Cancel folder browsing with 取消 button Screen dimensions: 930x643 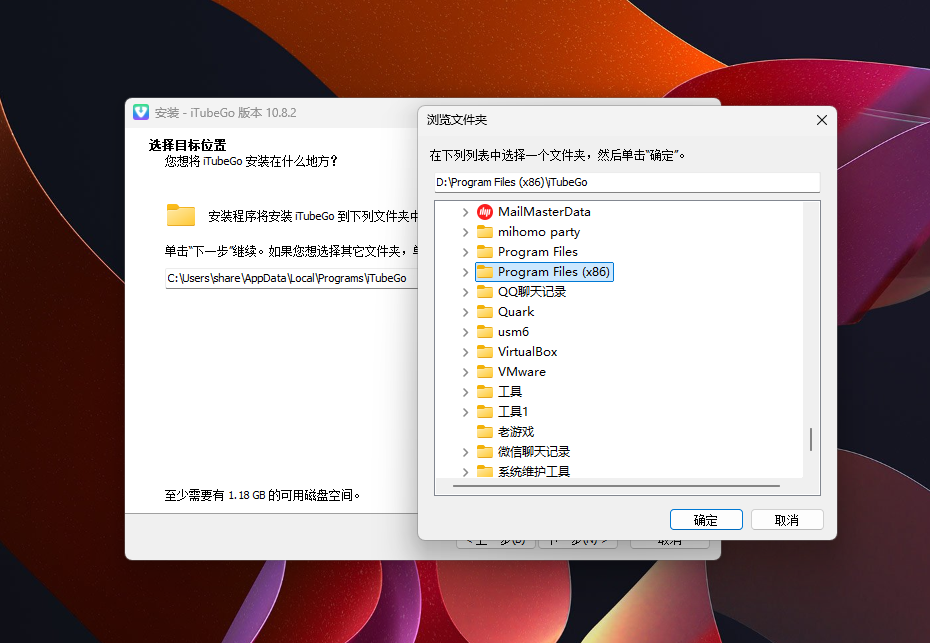click(x=786, y=520)
